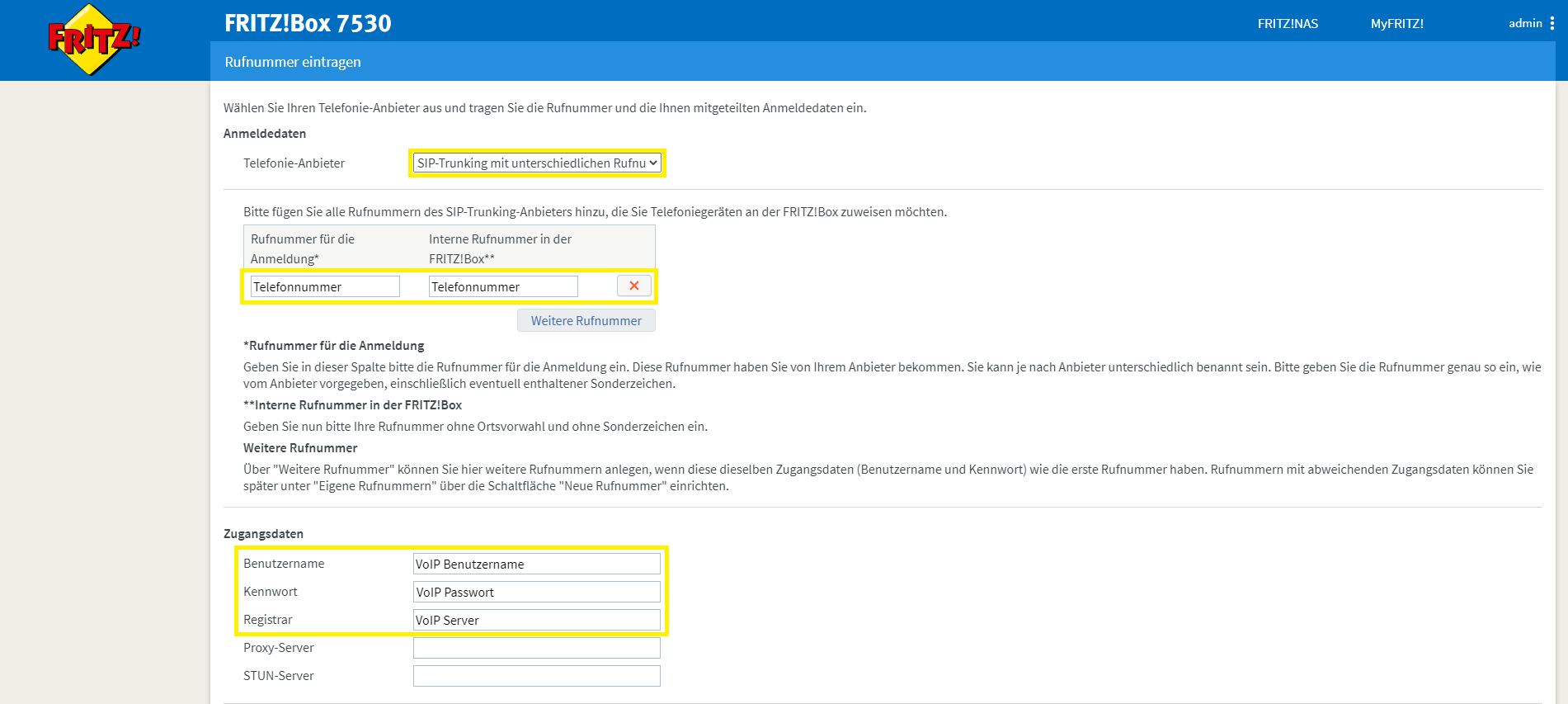
Task: Focus the Rufnummer für die Anmeldung field
Action: [325, 286]
